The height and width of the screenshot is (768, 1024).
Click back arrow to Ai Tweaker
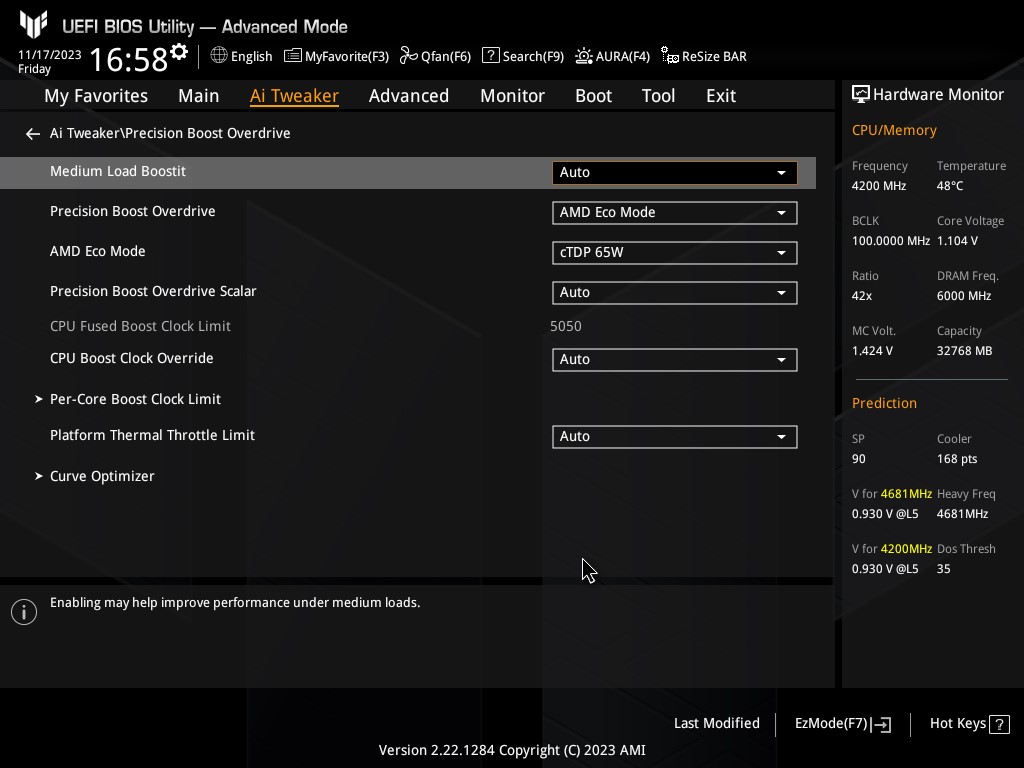[33, 134]
